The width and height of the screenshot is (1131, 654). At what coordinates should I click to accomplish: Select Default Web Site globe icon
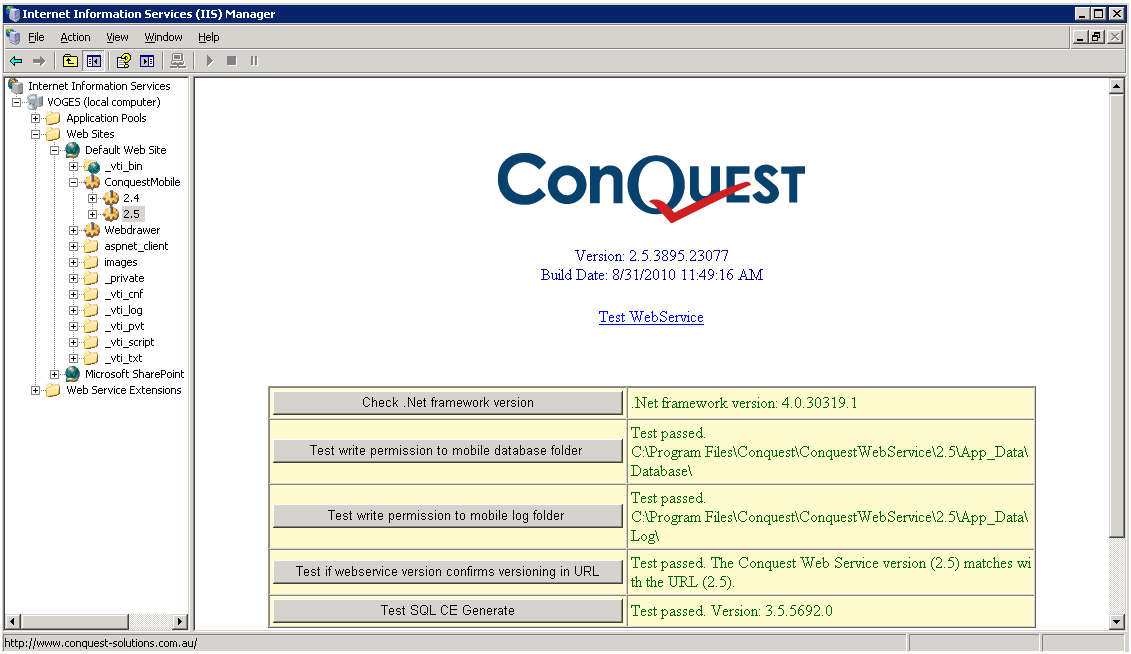72,150
